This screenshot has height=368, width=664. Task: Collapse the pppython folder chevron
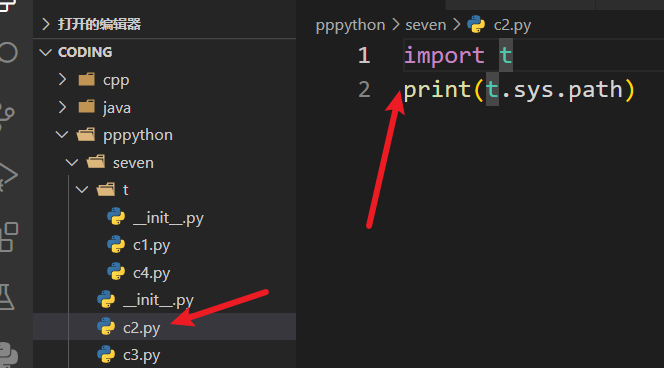(x=62, y=135)
